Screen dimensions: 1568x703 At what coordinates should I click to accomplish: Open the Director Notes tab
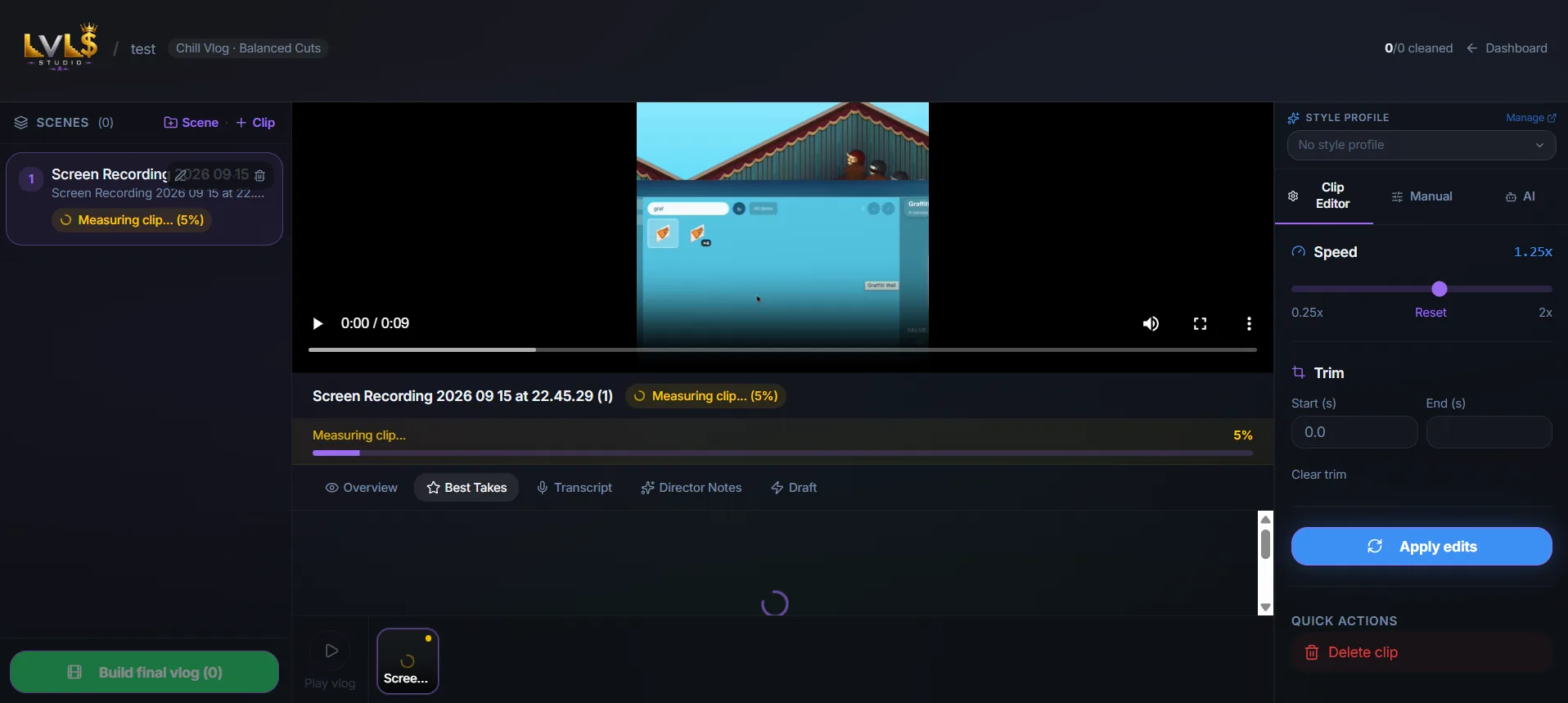point(692,488)
